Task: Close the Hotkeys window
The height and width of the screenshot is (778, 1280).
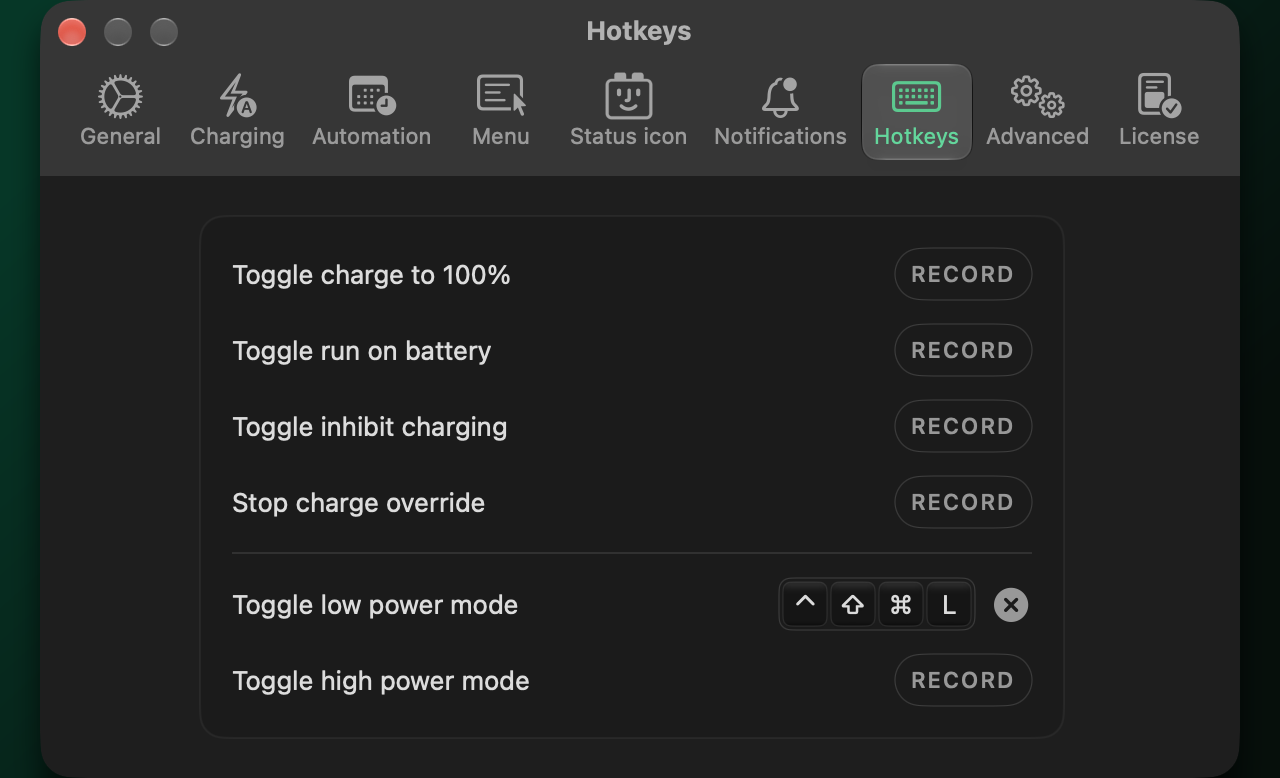Action: pos(72,32)
